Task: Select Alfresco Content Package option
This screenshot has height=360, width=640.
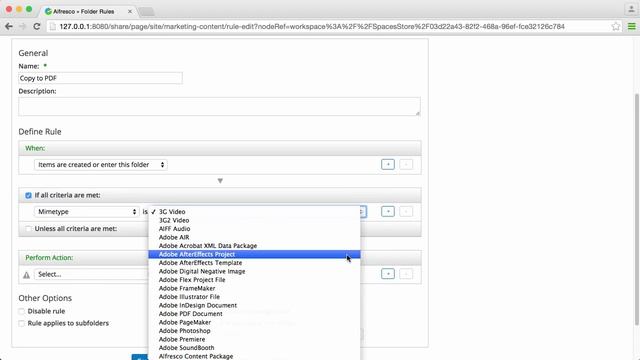Action: [x=254, y=356]
